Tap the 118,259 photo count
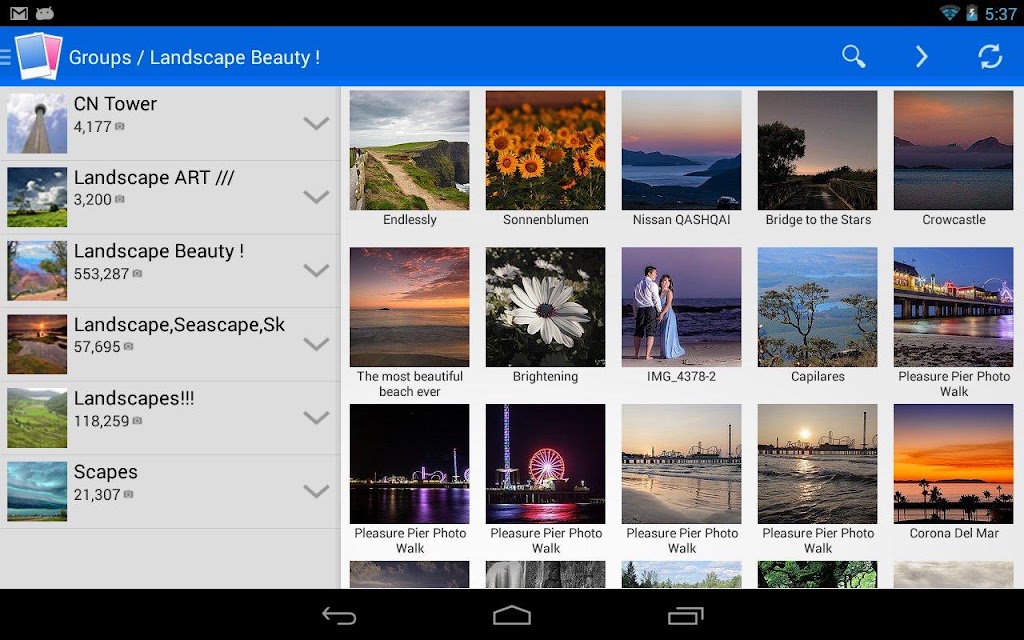This screenshot has height=640, width=1024. (x=101, y=421)
